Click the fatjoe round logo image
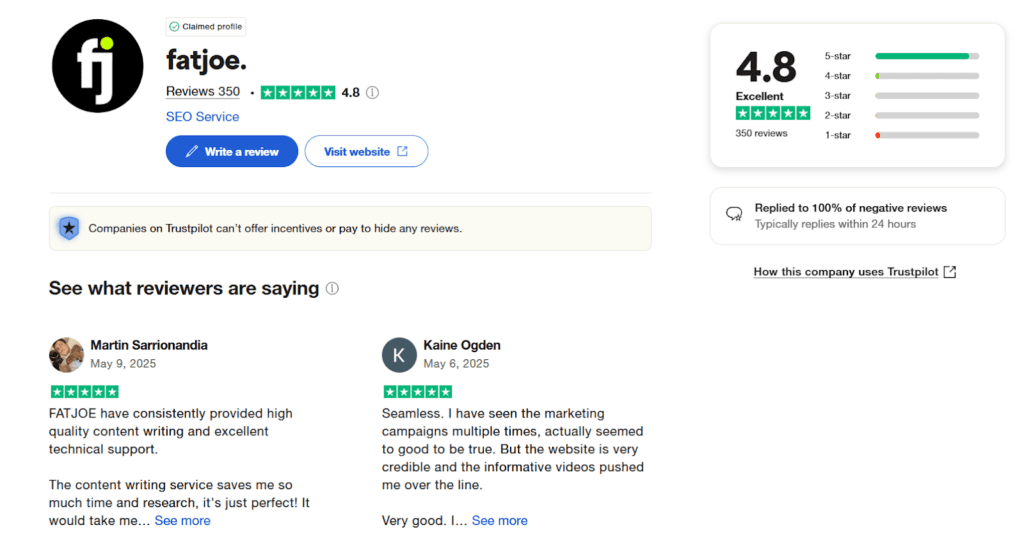Image resolution: width=1024 pixels, height=541 pixels. tap(97, 66)
